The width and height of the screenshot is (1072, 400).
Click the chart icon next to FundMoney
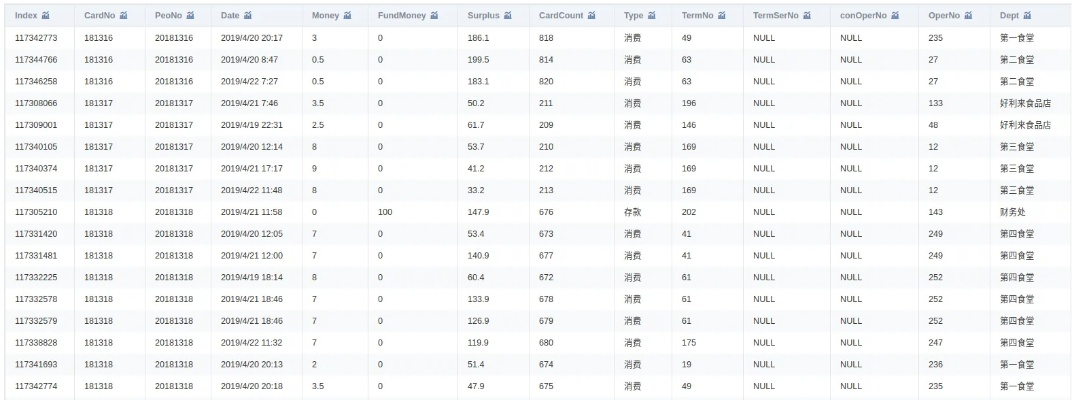pos(433,16)
